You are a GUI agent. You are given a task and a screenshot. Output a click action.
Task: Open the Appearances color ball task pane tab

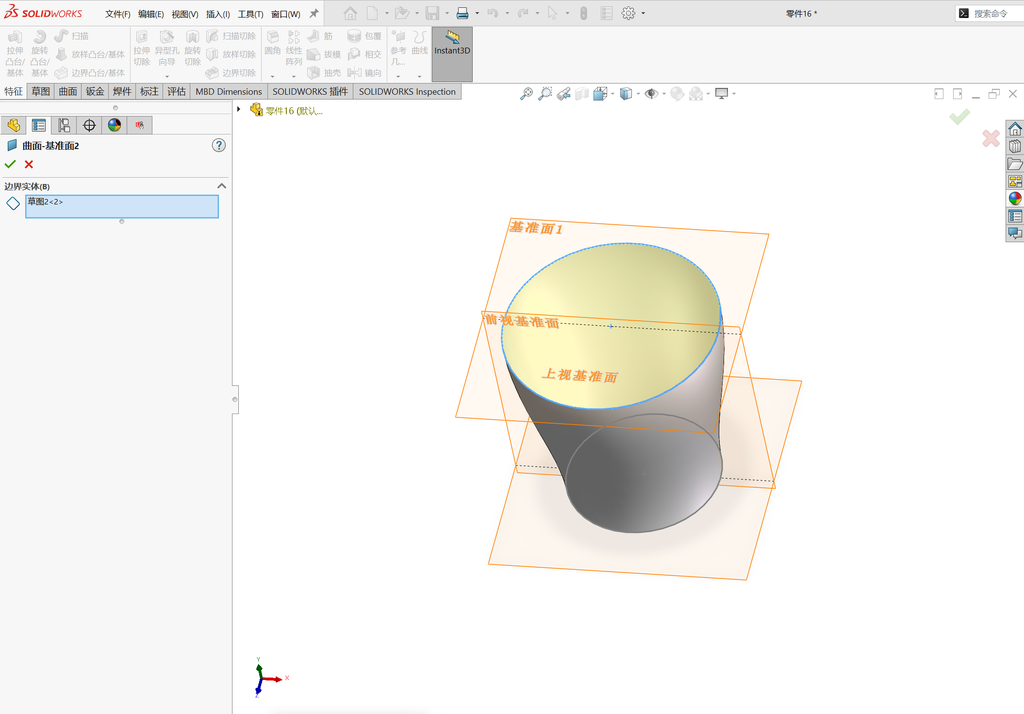point(1015,198)
